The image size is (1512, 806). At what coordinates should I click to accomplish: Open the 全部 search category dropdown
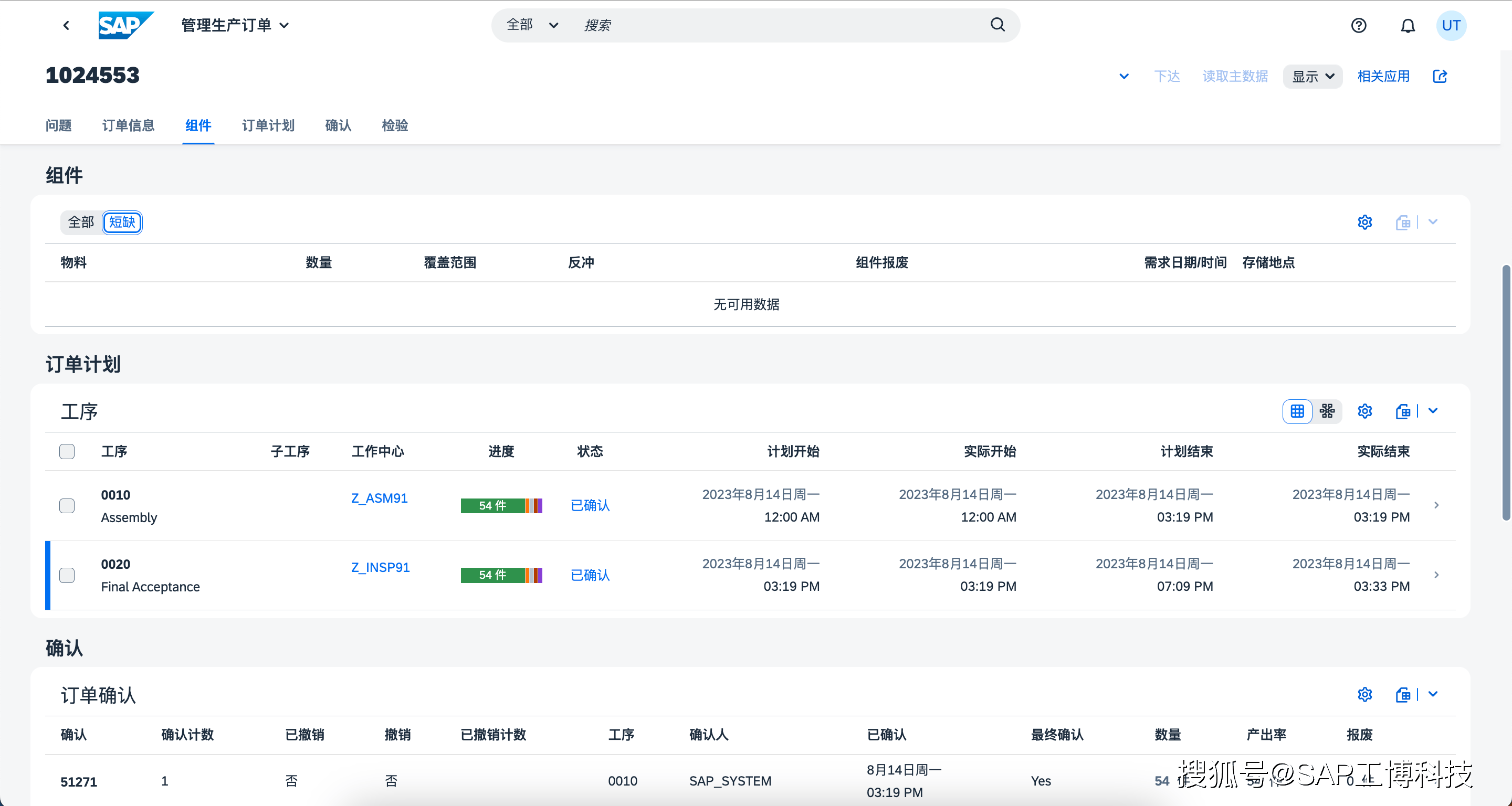(x=530, y=25)
